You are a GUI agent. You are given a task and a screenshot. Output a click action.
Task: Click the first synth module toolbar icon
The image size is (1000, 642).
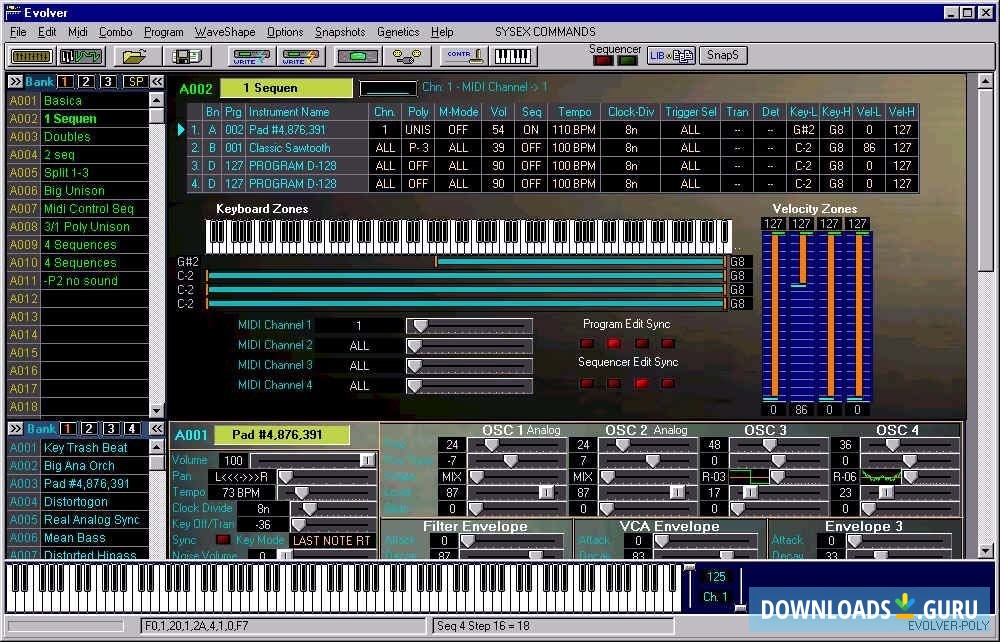click(31, 56)
